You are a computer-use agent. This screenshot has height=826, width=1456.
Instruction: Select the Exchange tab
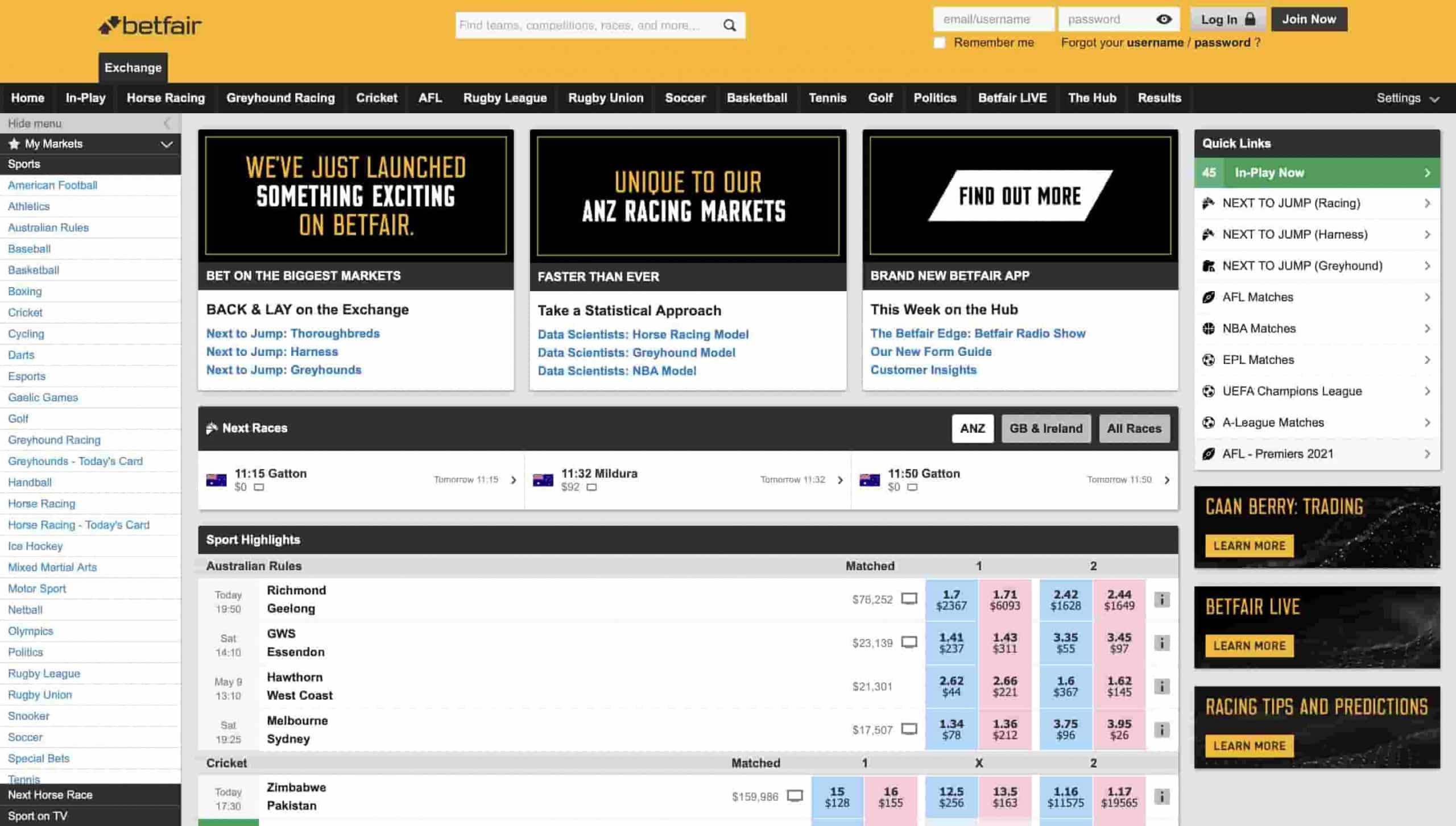coord(133,68)
